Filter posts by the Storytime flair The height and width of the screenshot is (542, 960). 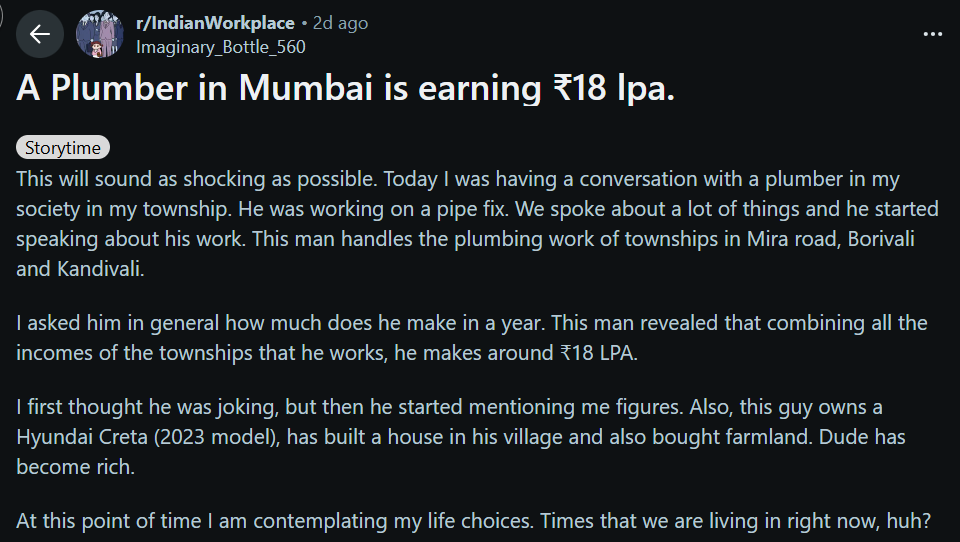click(x=63, y=148)
